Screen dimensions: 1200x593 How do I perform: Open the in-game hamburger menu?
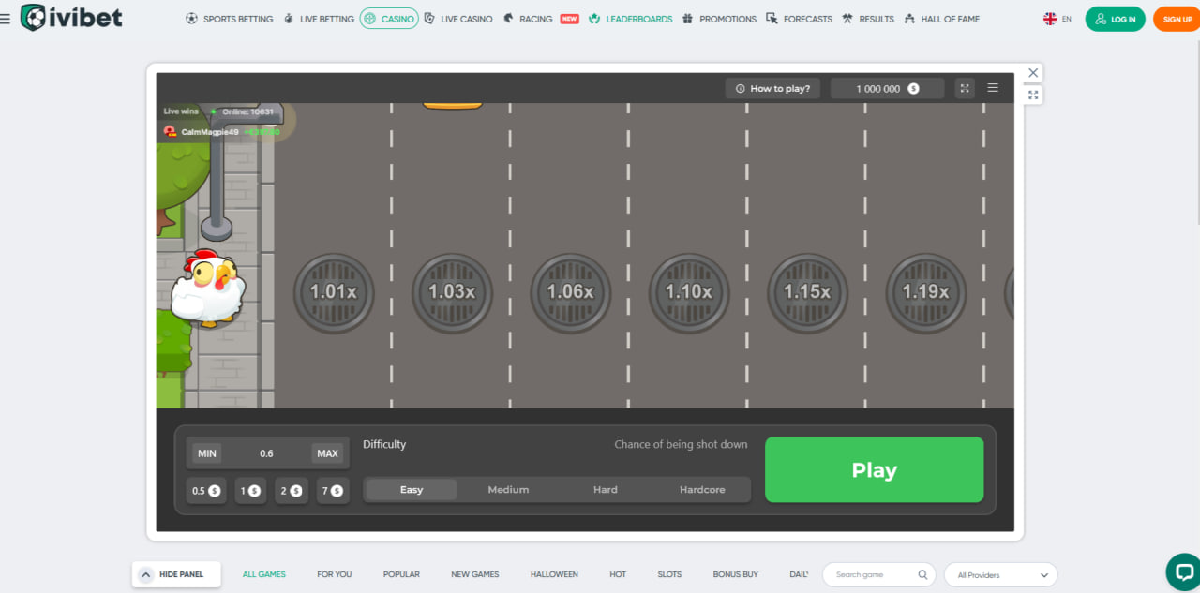tap(992, 88)
